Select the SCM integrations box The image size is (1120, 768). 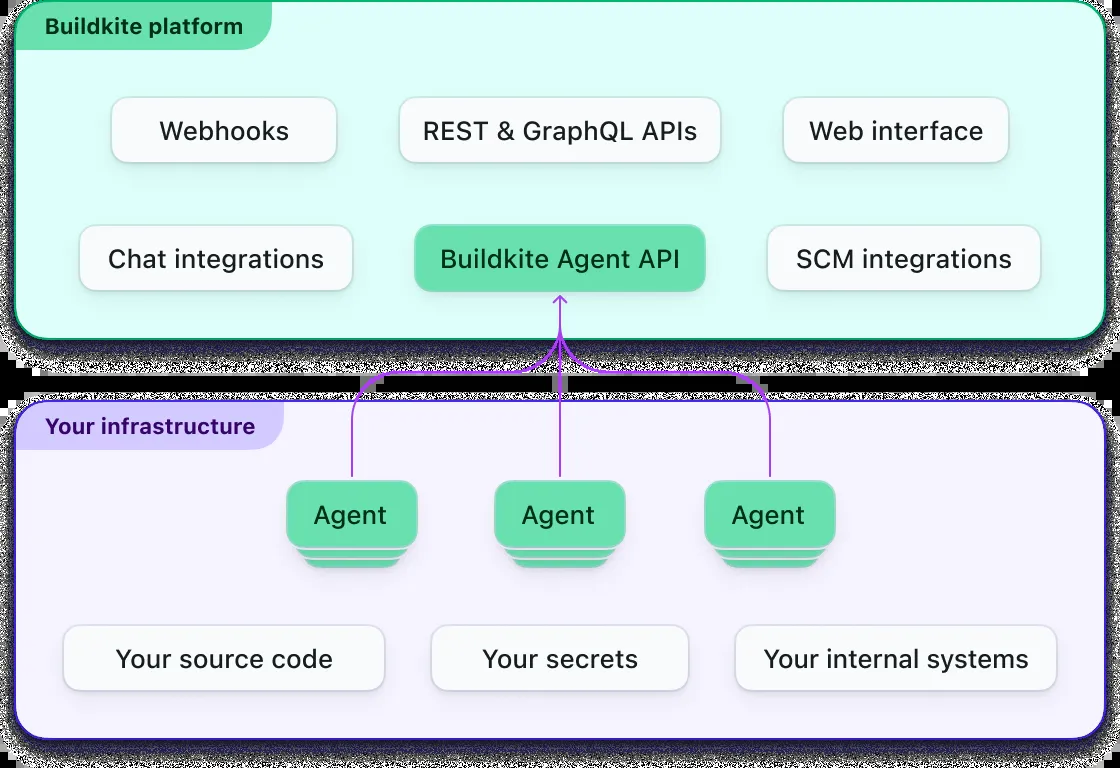tap(904, 258)
